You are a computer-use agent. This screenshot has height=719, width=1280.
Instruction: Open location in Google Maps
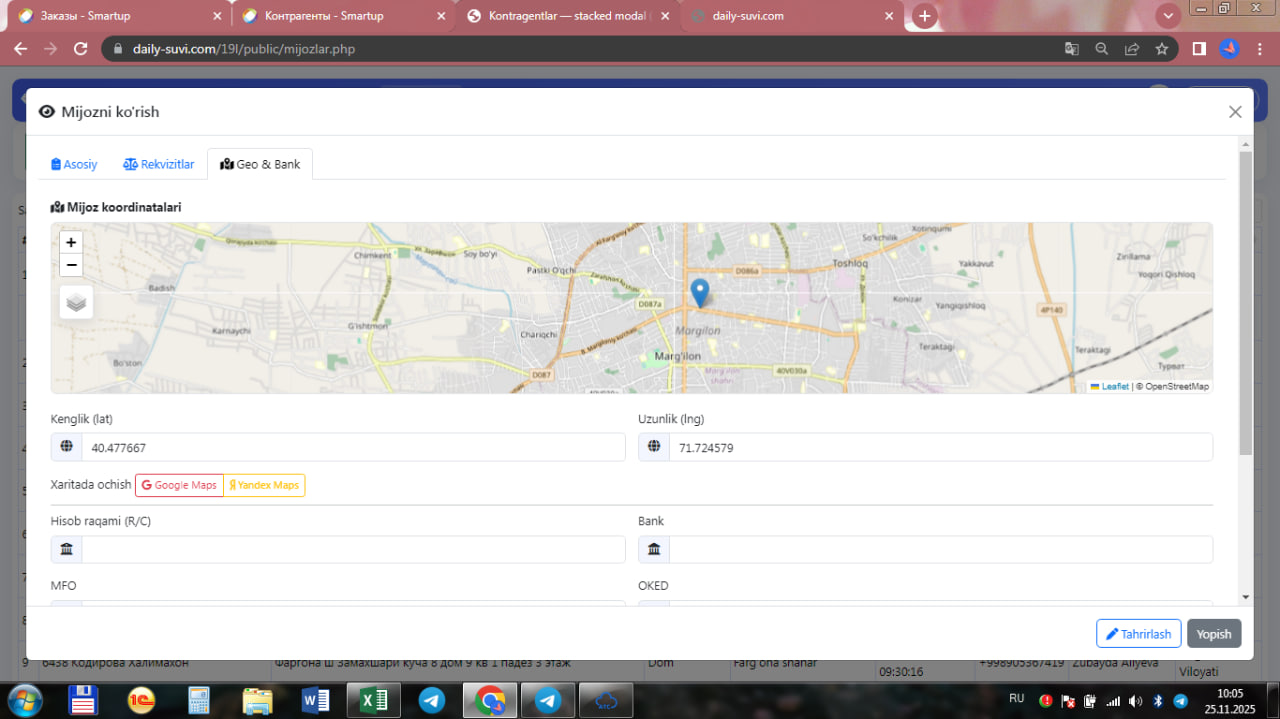pos(179,485)
